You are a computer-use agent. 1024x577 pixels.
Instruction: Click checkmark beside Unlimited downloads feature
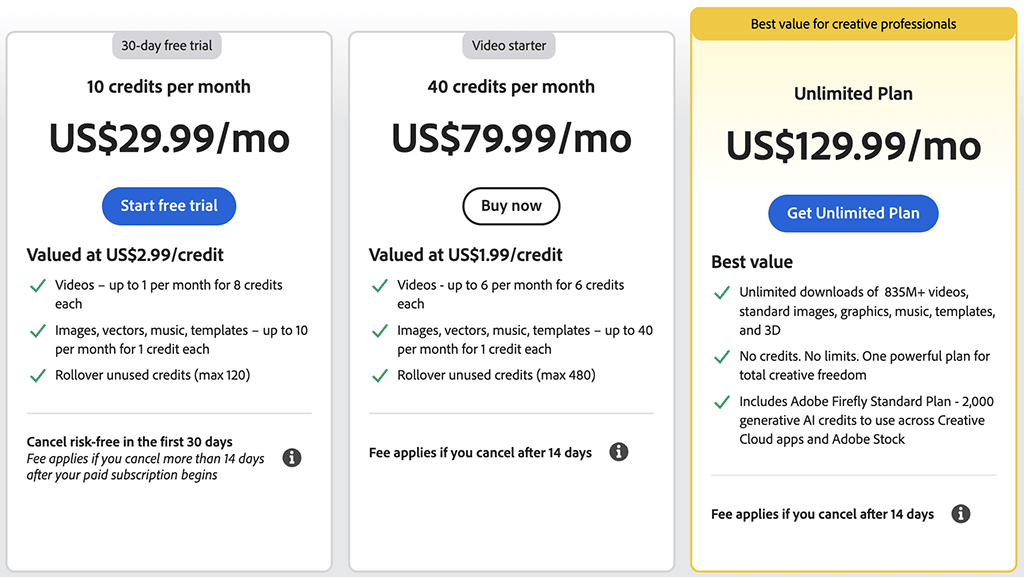[722, 293]
